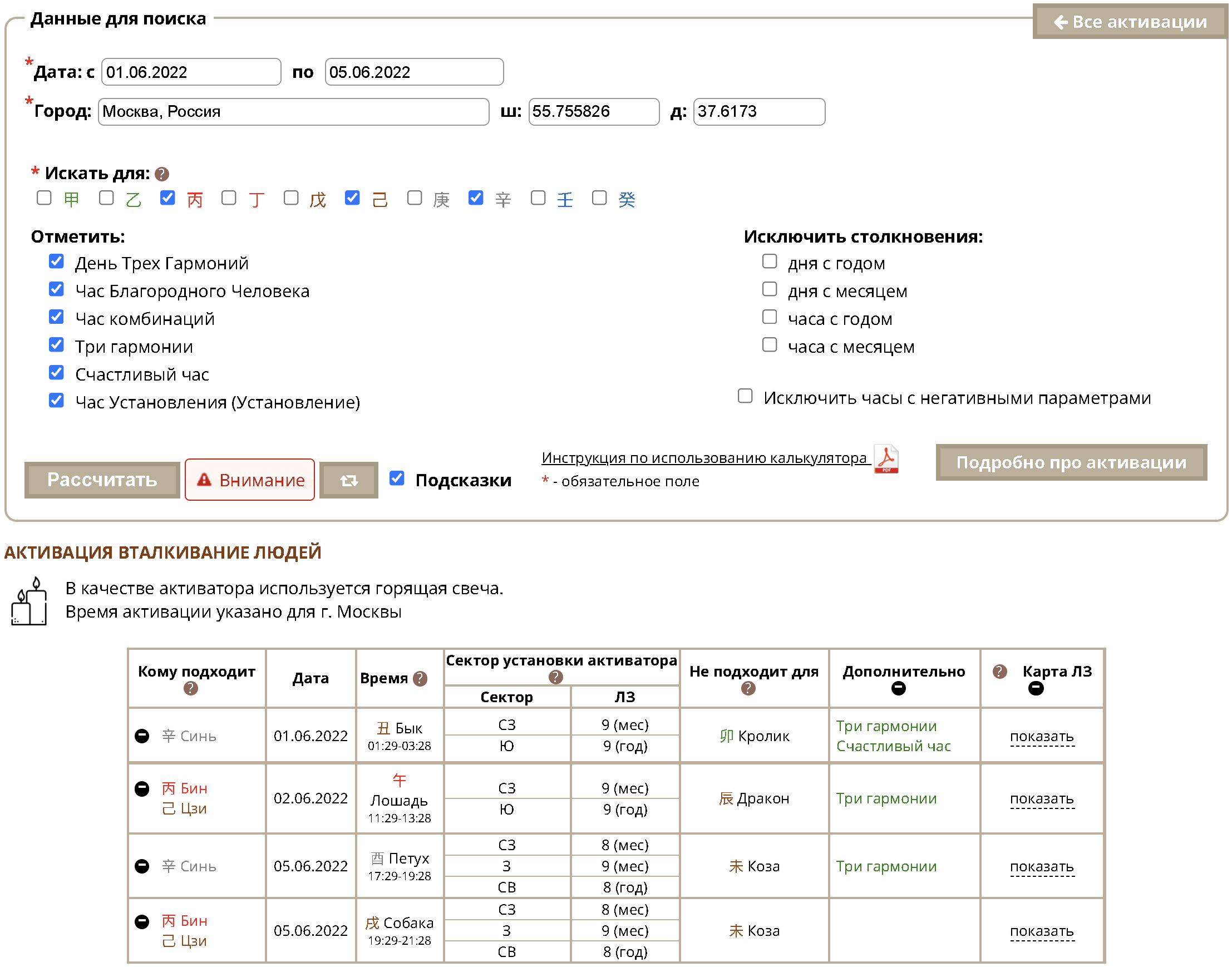
Task: Click the latitude field 55.755826
Action: 594,111
